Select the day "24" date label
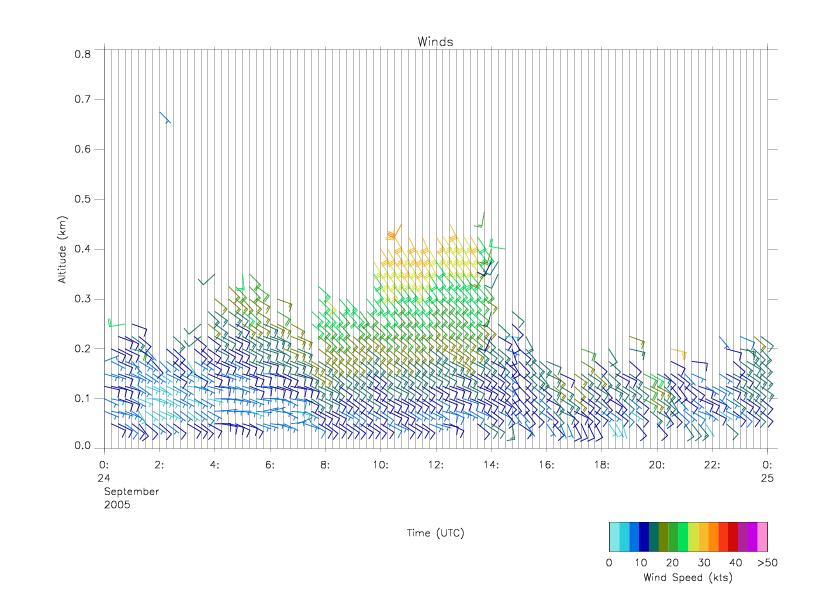827x611 pixels. [x=103, y=478]
